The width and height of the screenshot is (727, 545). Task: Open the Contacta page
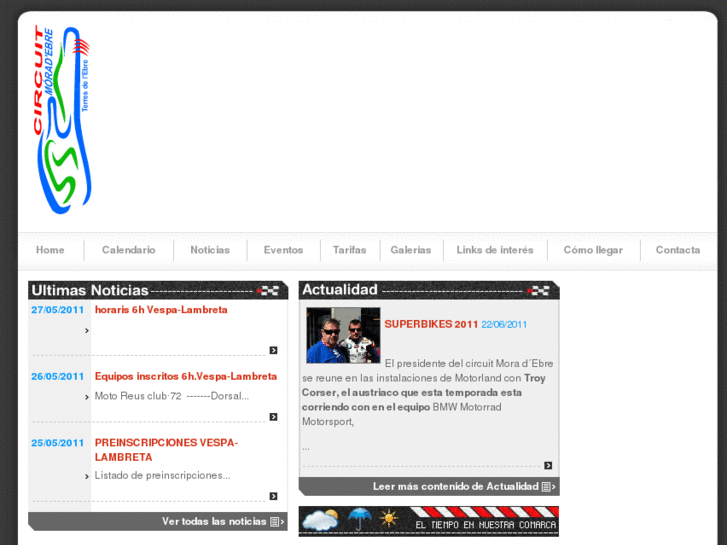click(x=678, y=250)
